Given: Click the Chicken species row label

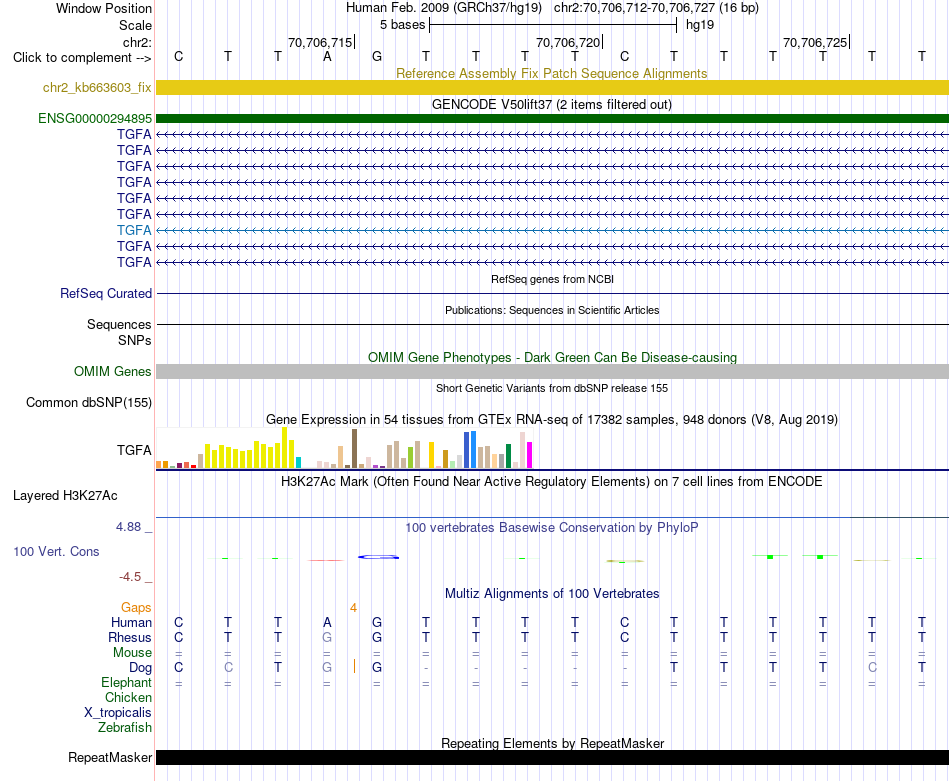Looking at the screenshot, I should click(128, 697).
